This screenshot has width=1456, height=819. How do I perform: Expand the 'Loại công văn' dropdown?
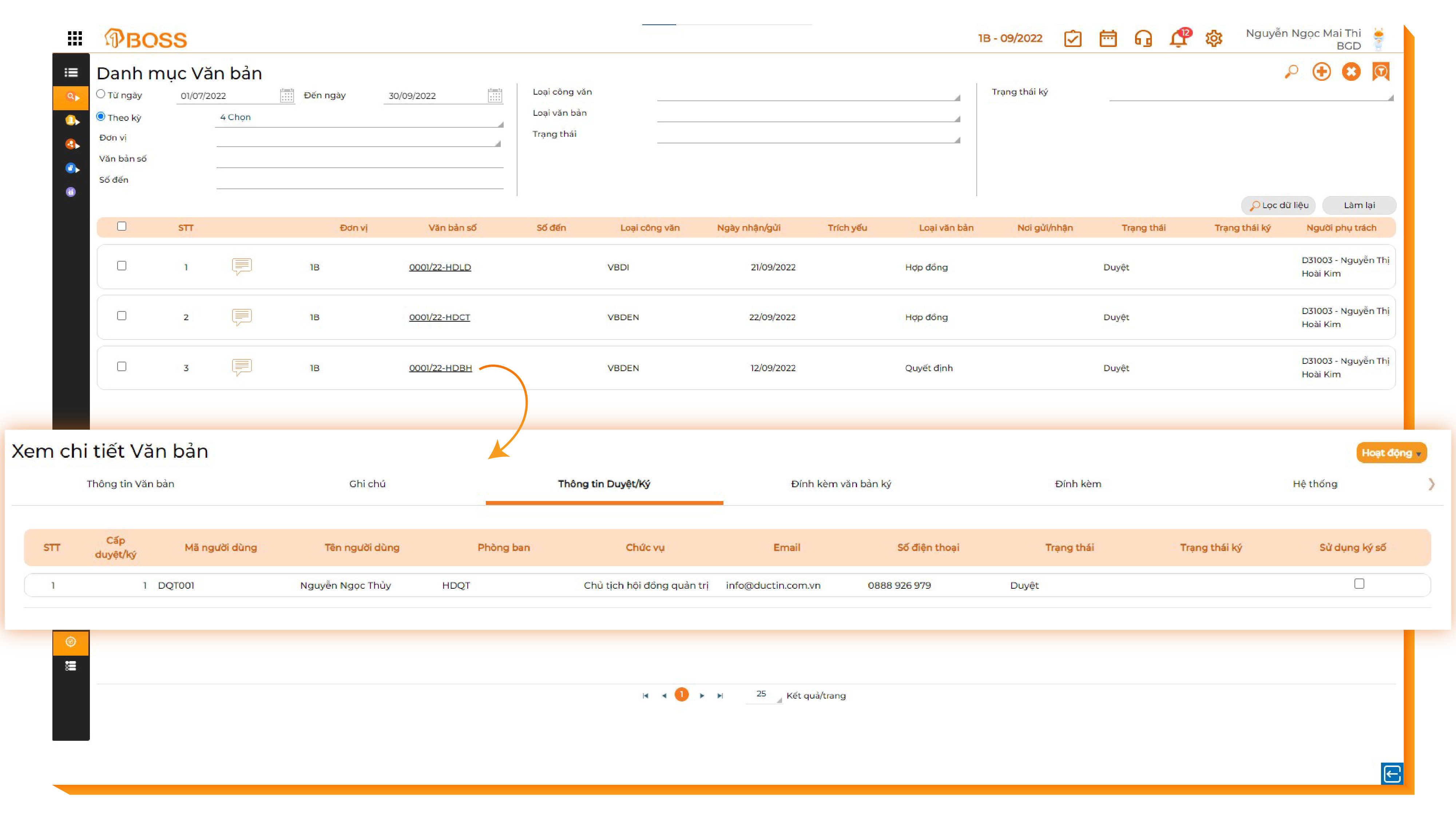pyautogui.click(x=808, y=94)
